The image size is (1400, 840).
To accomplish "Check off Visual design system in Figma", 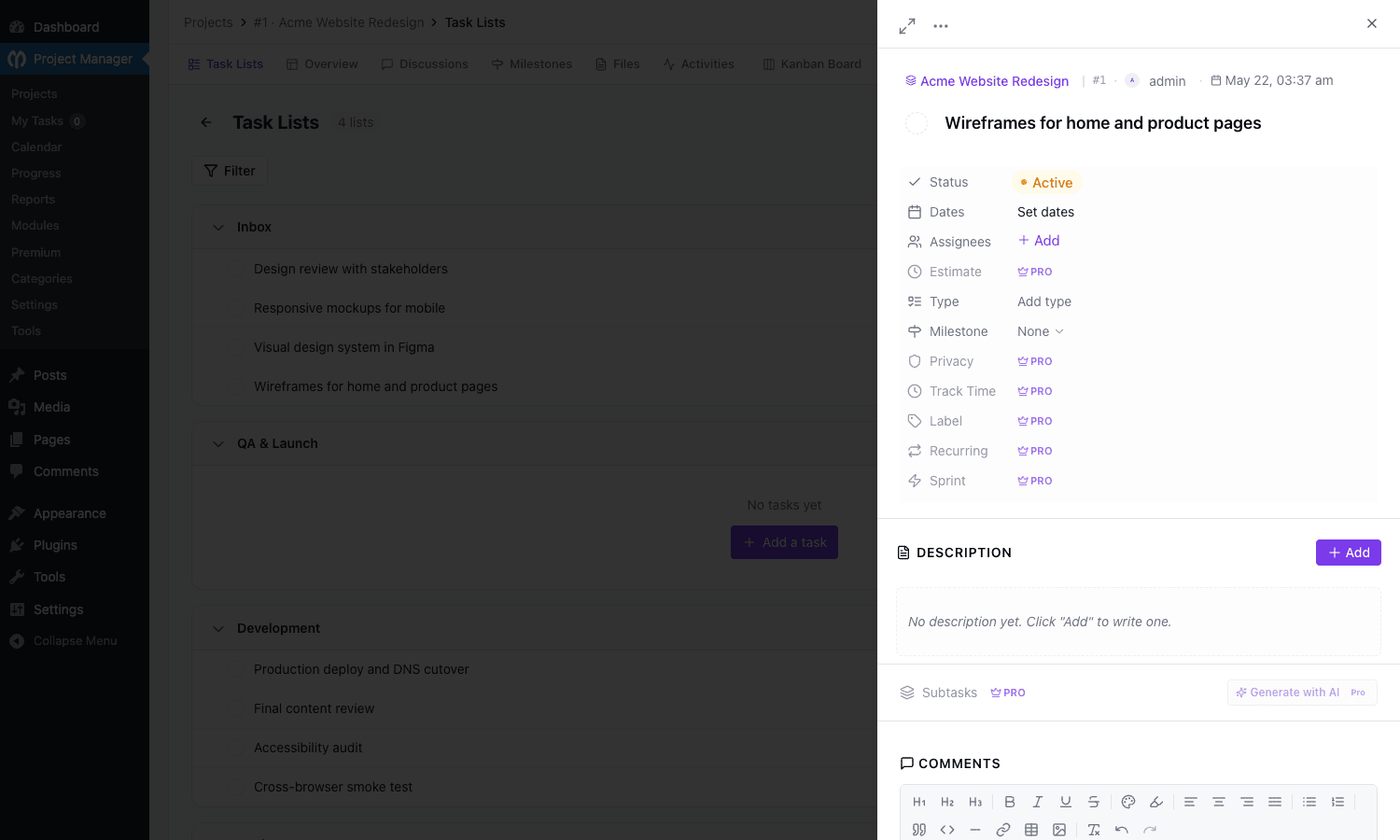I will pyautogui.click(x=238, y=347).
